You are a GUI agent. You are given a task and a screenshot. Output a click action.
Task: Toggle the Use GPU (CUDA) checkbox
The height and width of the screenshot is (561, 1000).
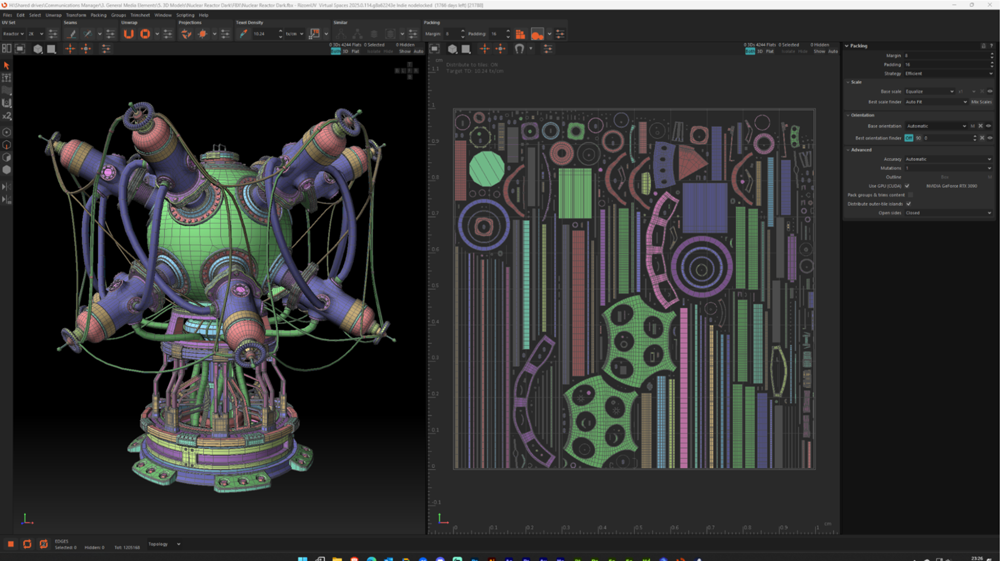[x=908, y=186]
